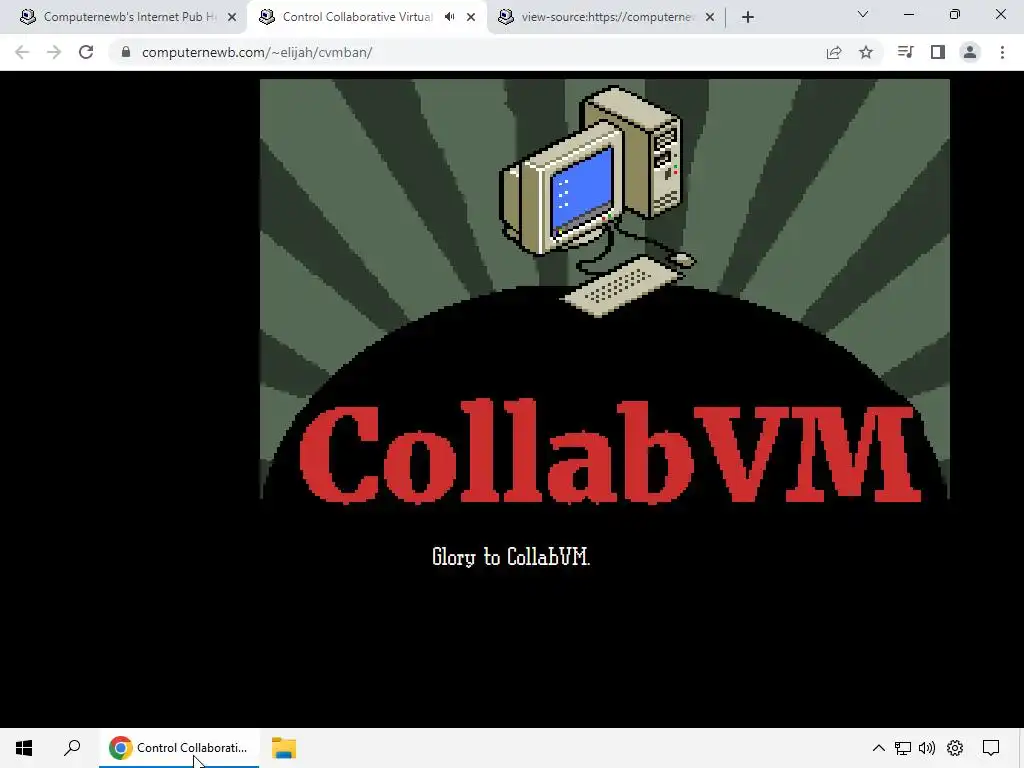Screen dimensions: 1024x768
Task: Open the browser side panel
Action: coord(938,52)
